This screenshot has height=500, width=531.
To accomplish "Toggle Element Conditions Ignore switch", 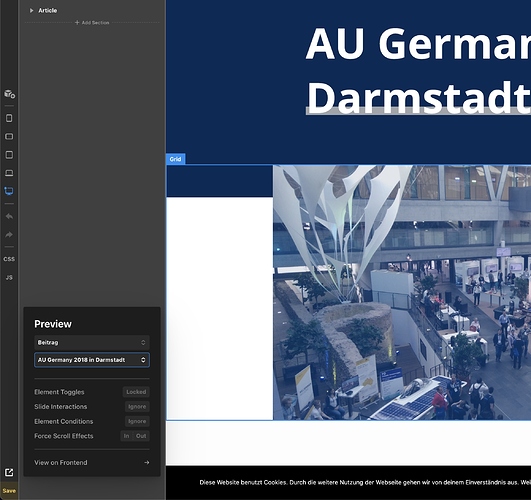I will pos(137,421).
